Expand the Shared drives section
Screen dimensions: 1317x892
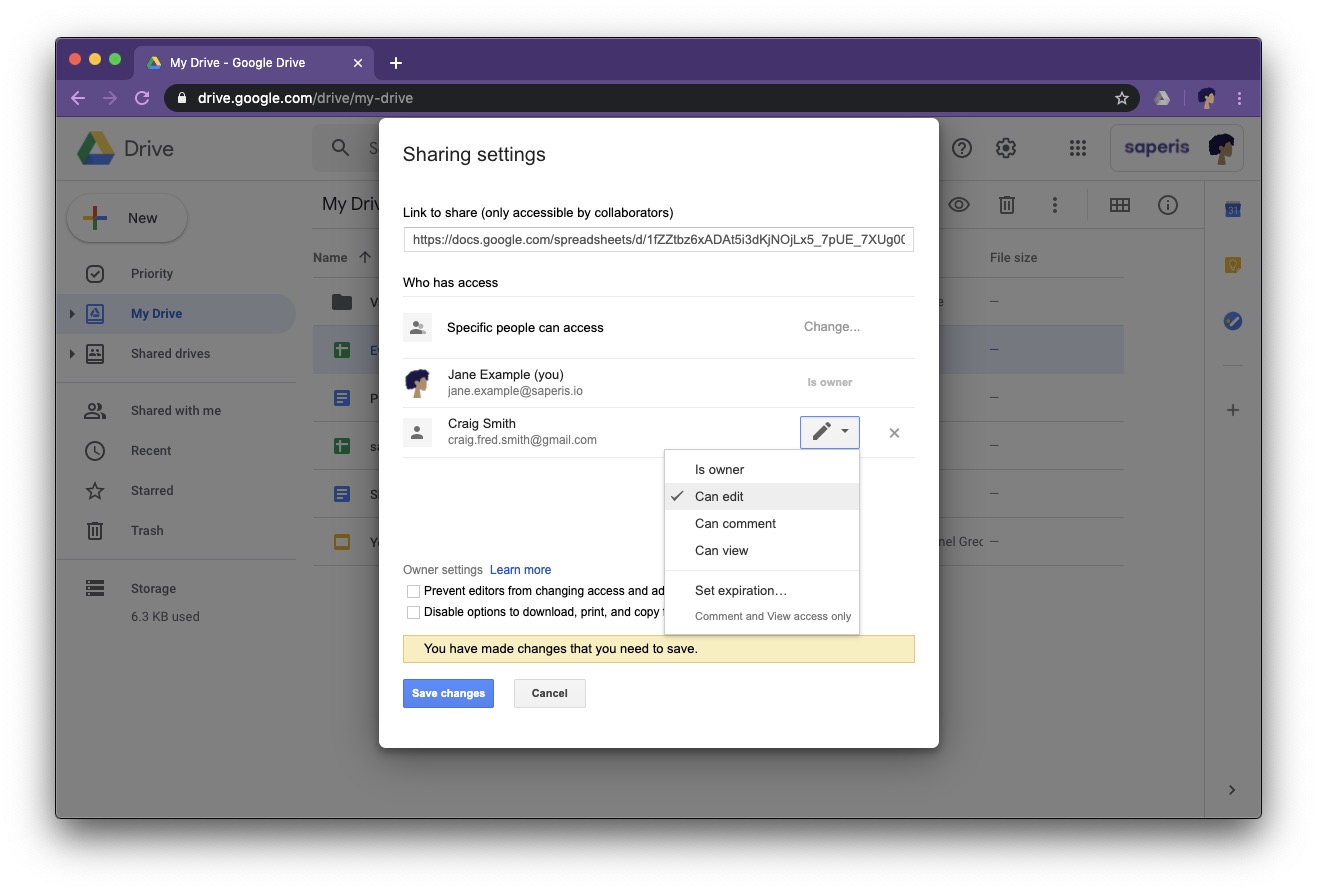(71, 353)
